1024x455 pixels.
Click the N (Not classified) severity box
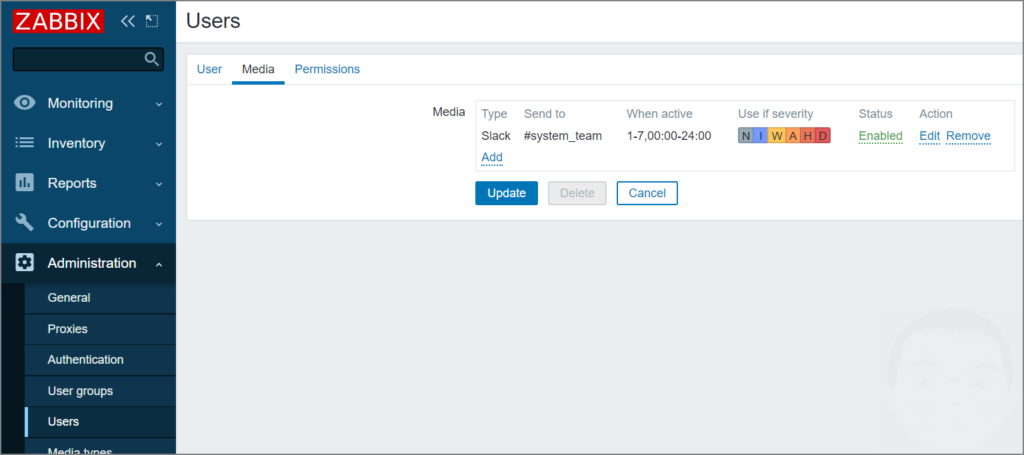pyautogui.click(x=746, y=136)
